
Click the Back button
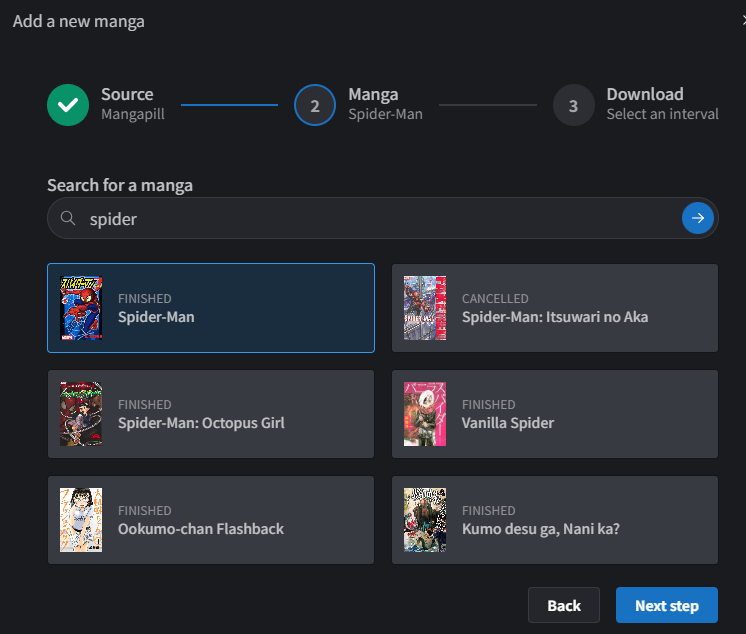[x=564, y=605]
